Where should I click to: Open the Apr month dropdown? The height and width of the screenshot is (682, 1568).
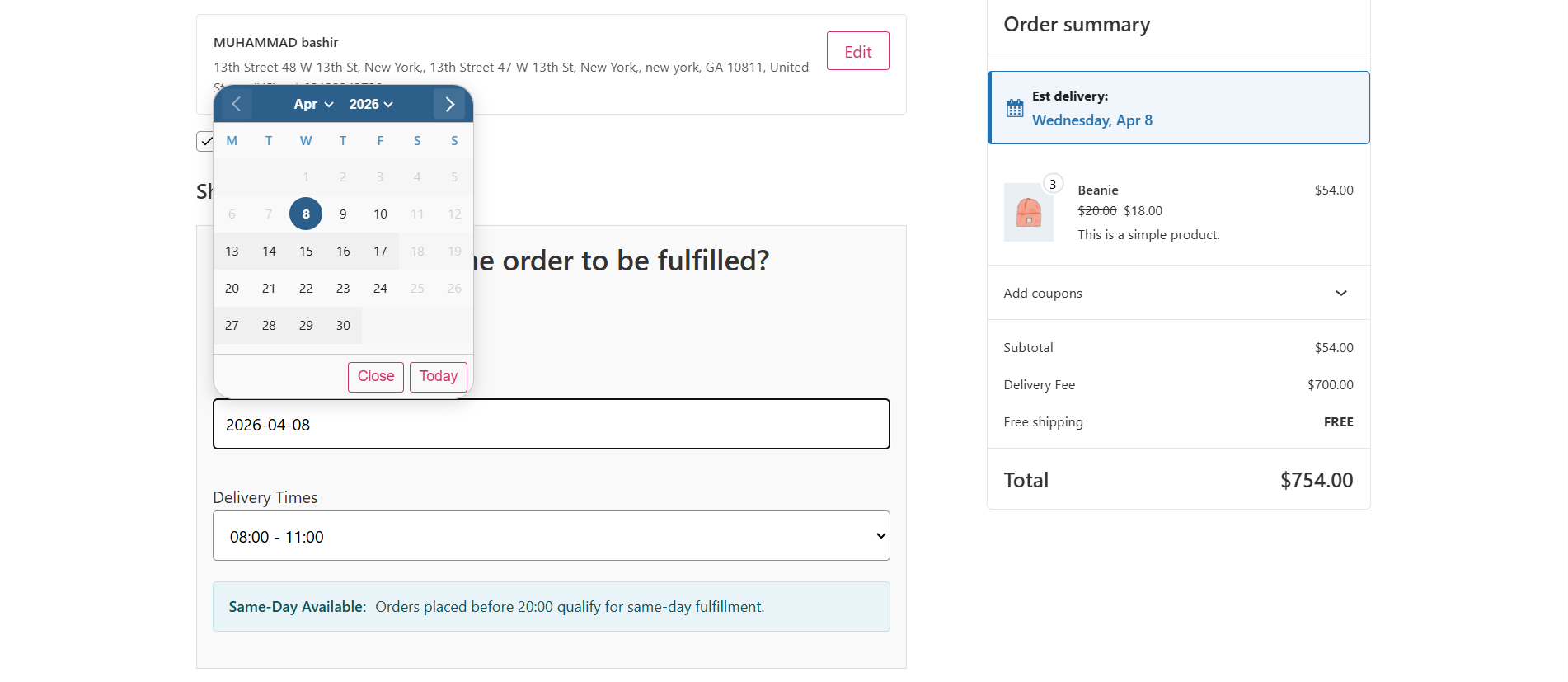click(x=313, y=104)
